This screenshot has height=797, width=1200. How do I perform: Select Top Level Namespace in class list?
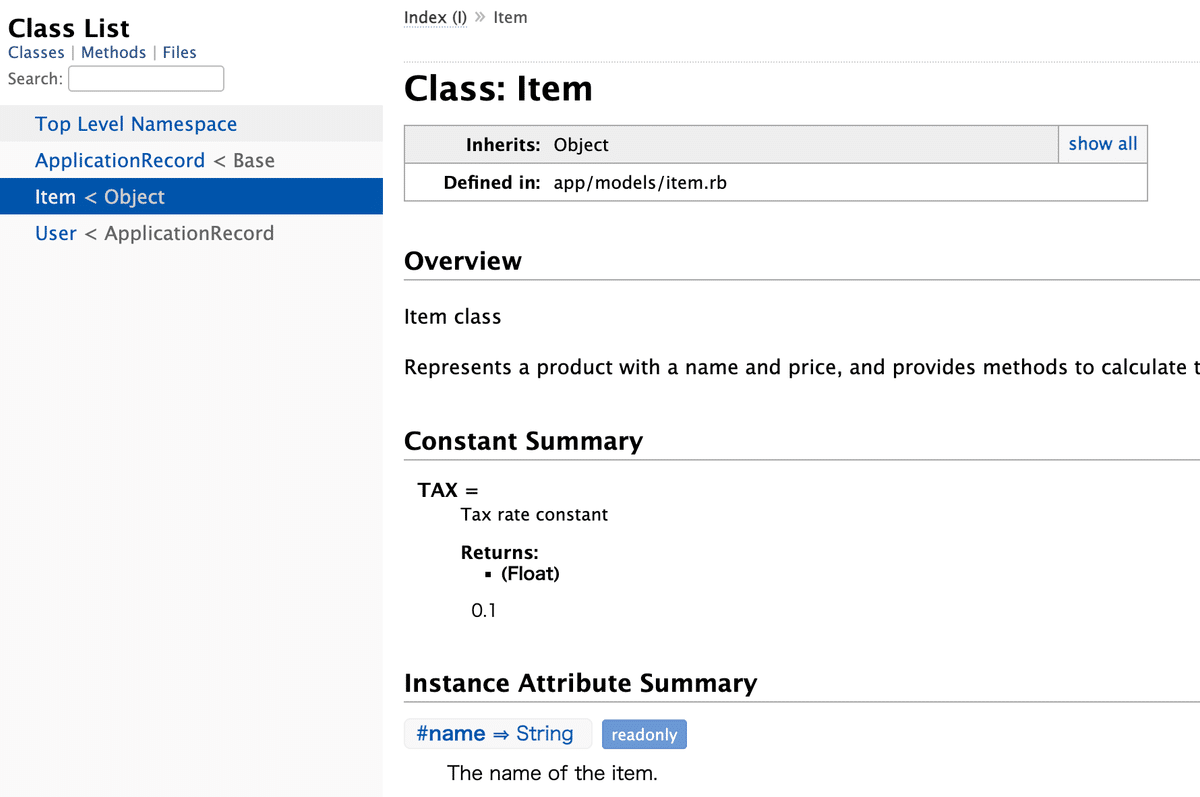[136, 124]
